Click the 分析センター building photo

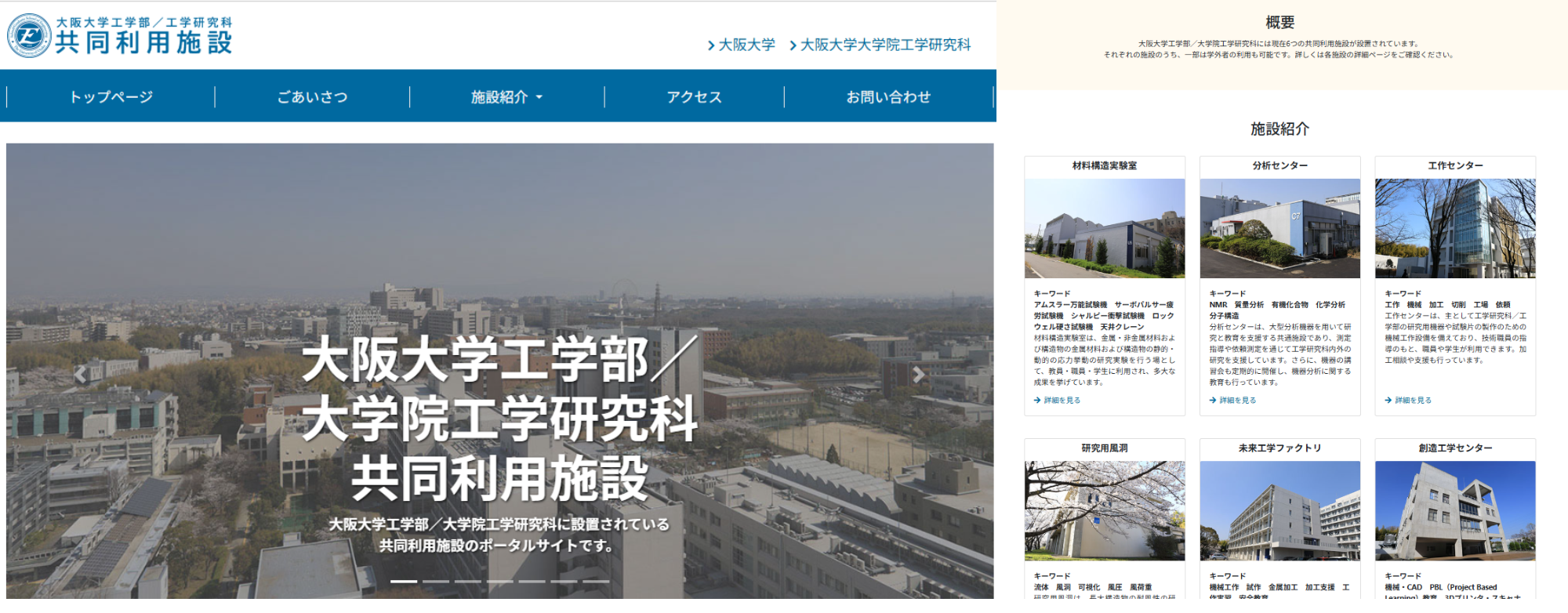1279,228
